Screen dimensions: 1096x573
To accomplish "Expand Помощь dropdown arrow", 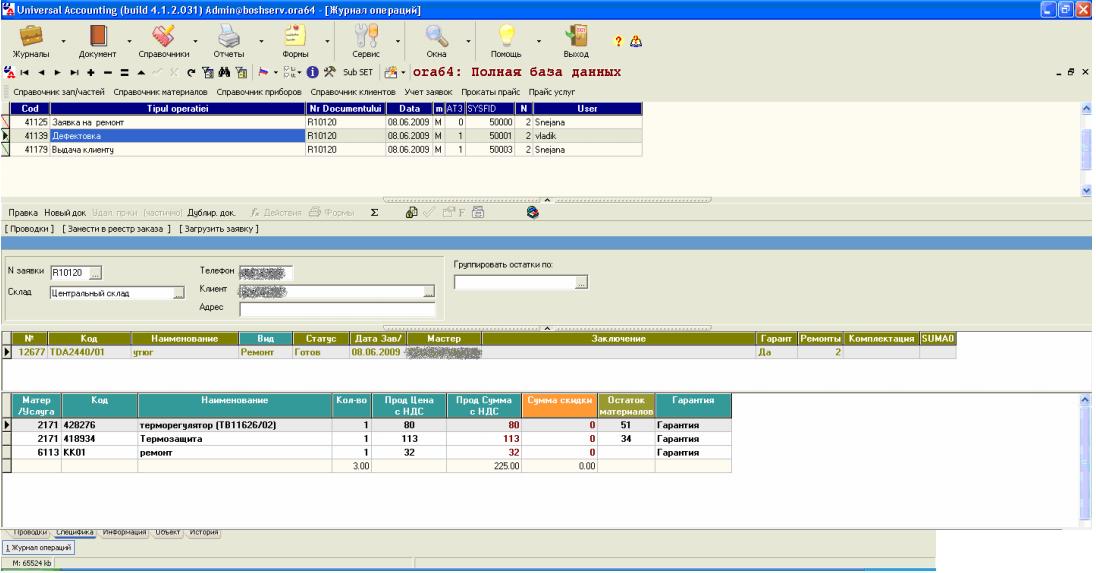I will [538, 41].
